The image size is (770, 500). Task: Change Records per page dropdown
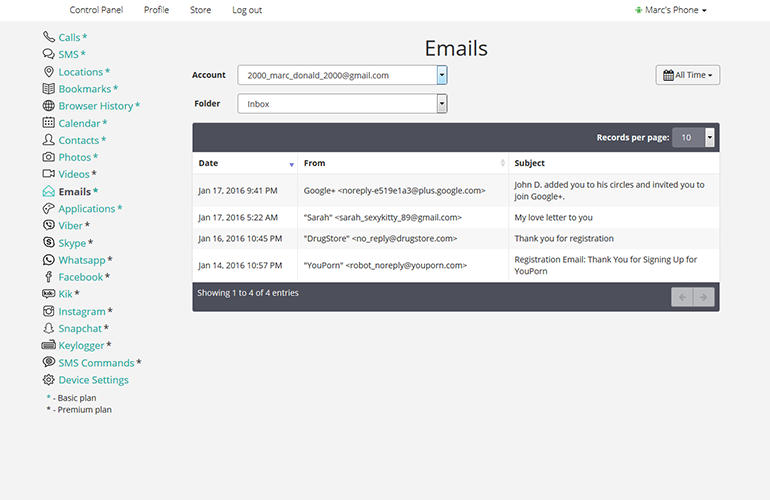[693, 138]
